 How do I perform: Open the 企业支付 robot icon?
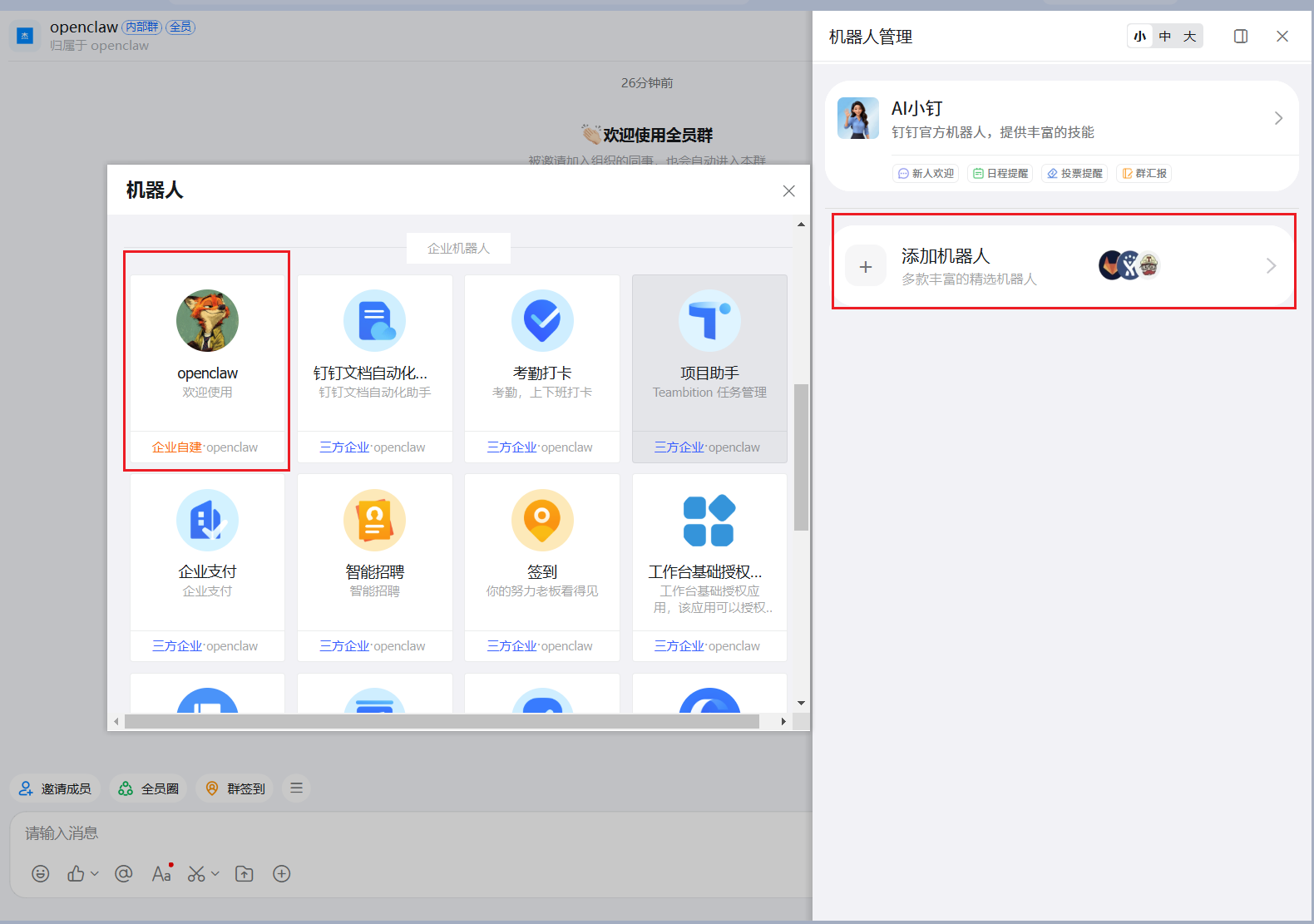click(207, 520)
